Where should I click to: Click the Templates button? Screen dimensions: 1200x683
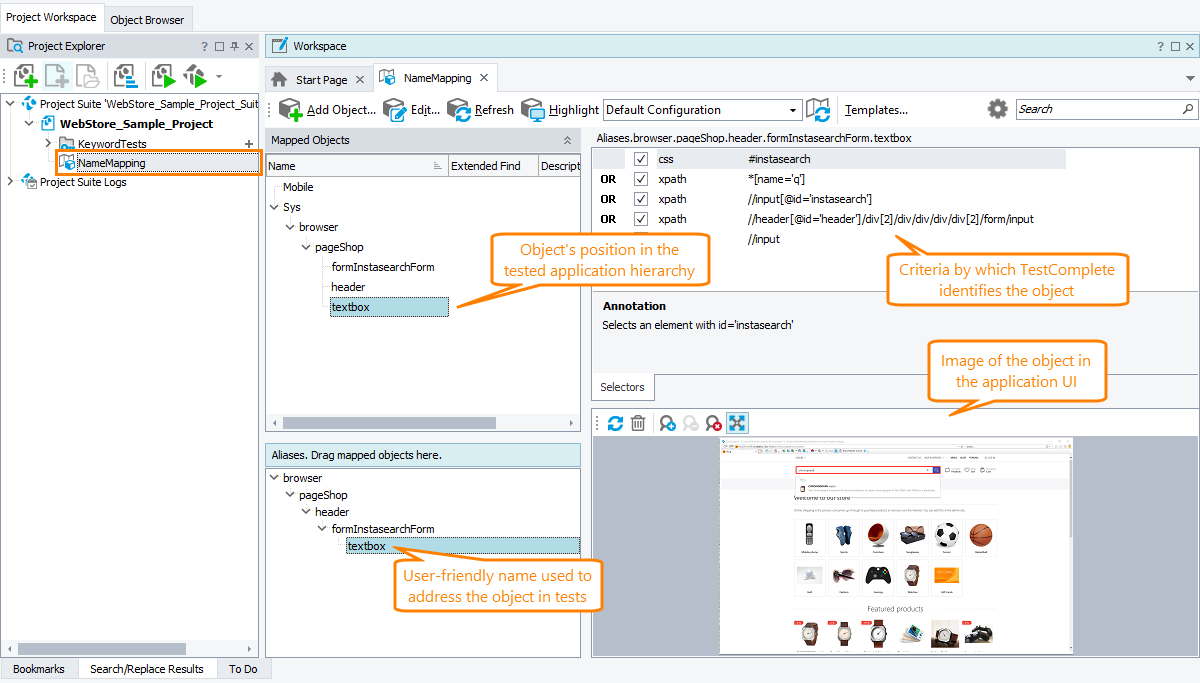tap(877, 109)
